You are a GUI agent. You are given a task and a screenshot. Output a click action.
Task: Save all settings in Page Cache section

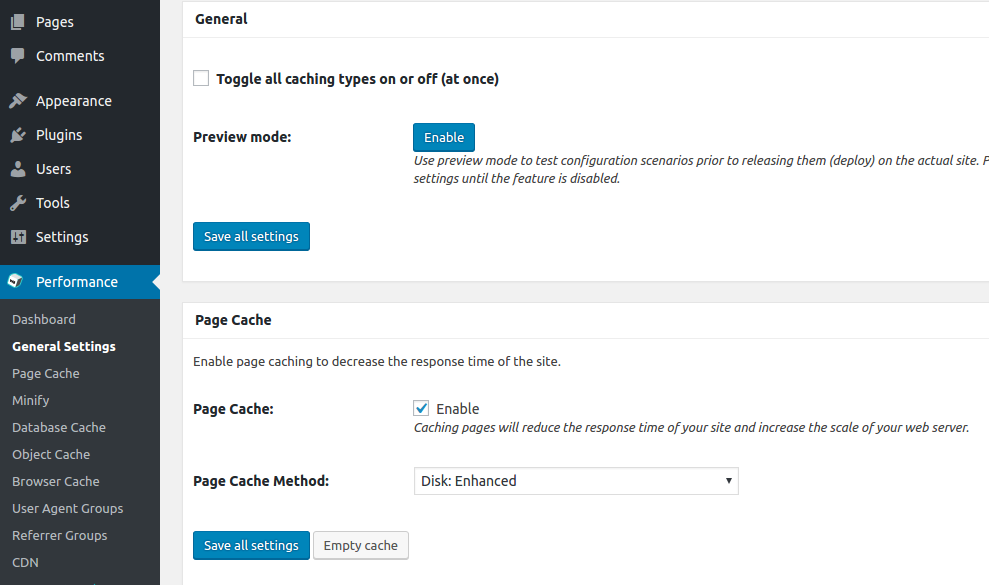(251, 546)
